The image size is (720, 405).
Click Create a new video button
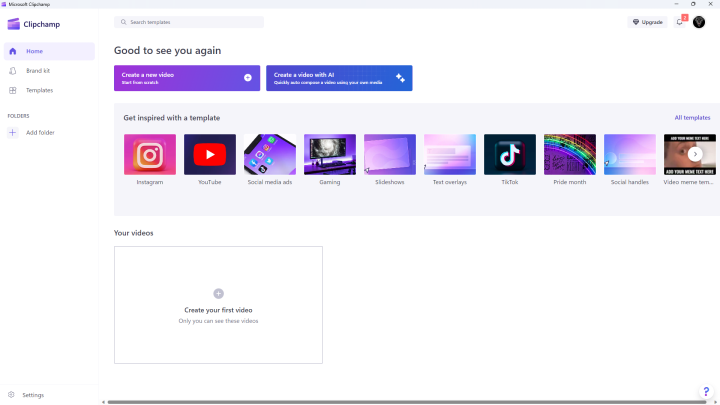187,78
